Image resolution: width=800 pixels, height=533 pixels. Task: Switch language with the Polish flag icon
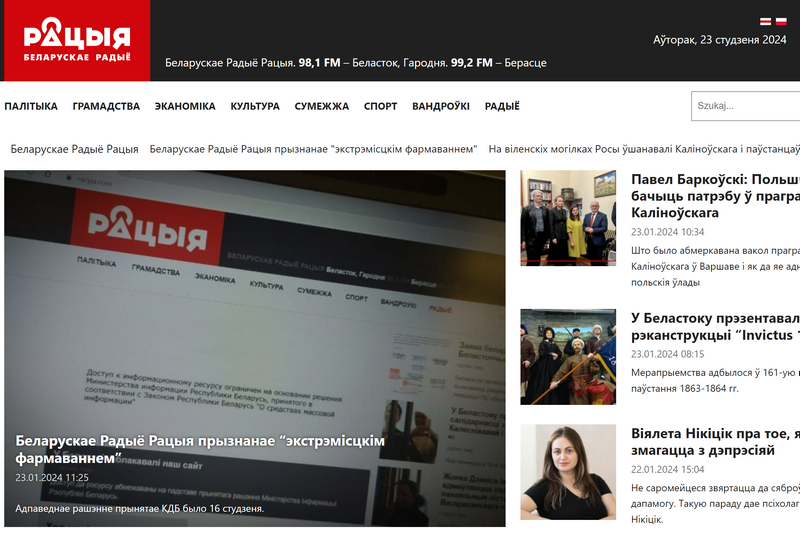pyautogui.click(x=781, y=21)
